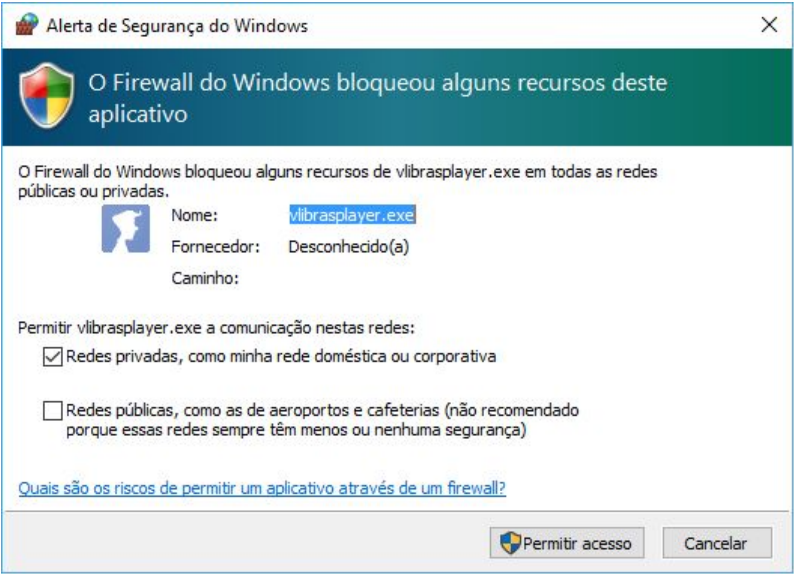
Task: Allow access with Permitir acesso button
Action: (567, 543)
